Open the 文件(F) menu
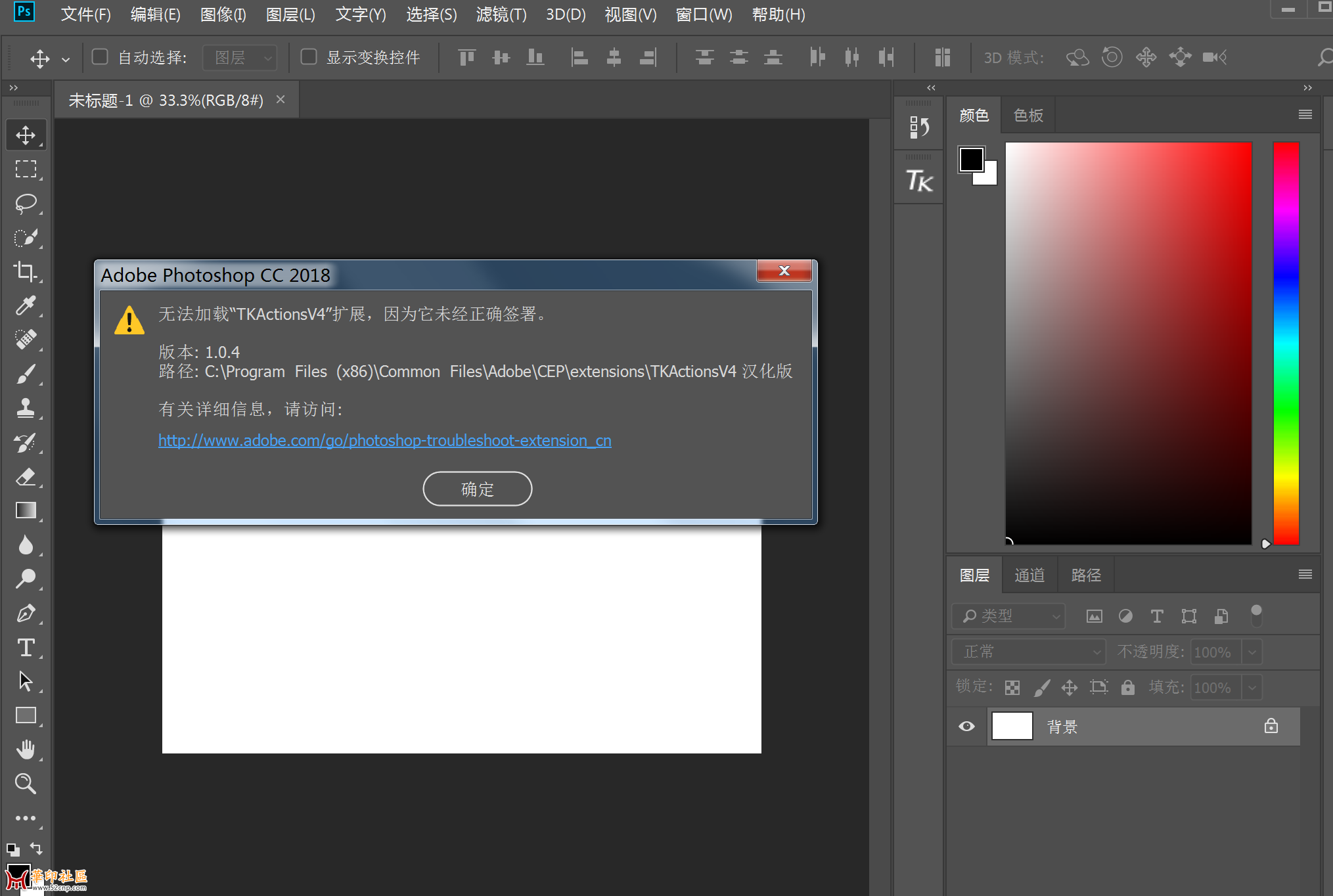The width and height of the screenshot is (1333, 896). click(x=86, y=14)
